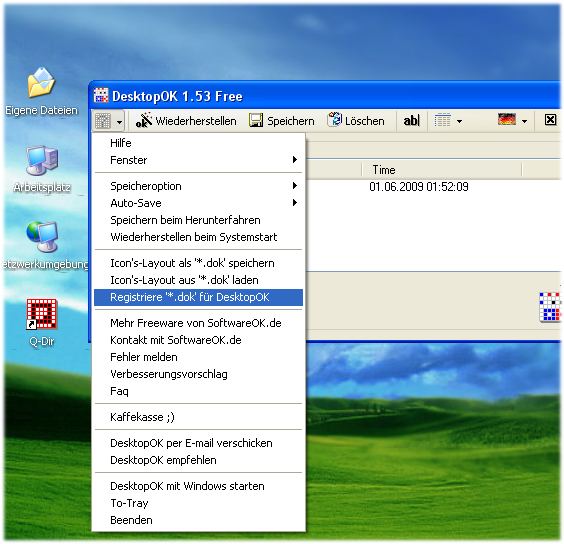This screenshot has height=544, width=564.
Task: Open the Faq menu entry
Action: 198,391
